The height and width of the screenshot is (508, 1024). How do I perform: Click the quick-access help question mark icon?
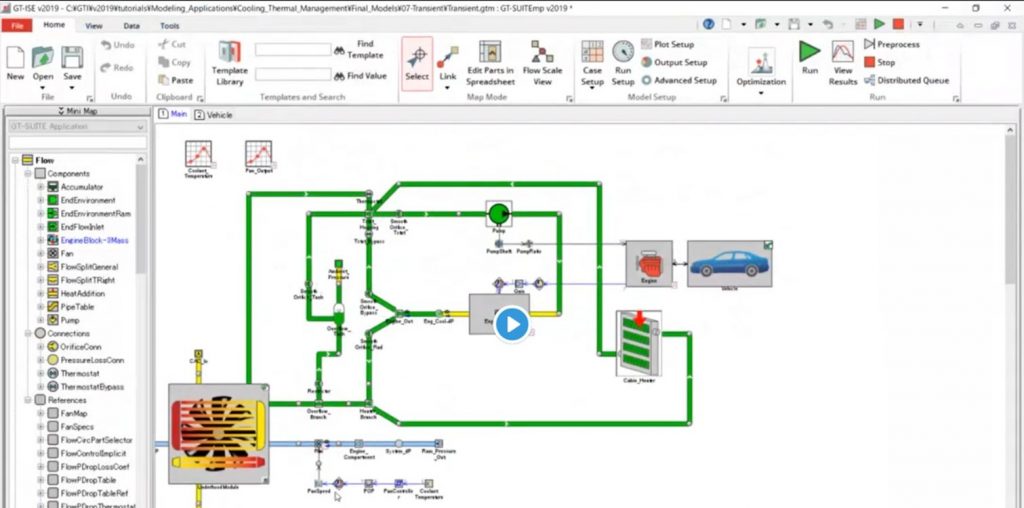tap(709, 24)
